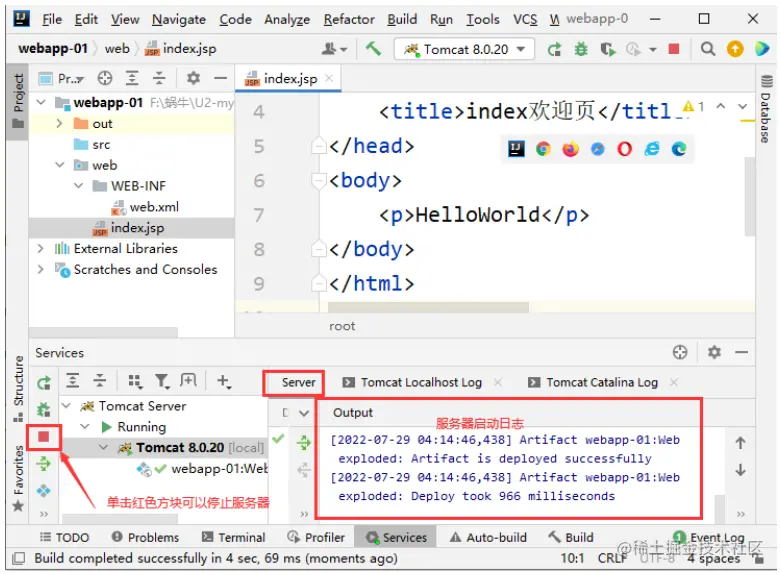Open Firefox browser preview icon
The width and height of the screenshot is (780, 574).
coord(571,149)
